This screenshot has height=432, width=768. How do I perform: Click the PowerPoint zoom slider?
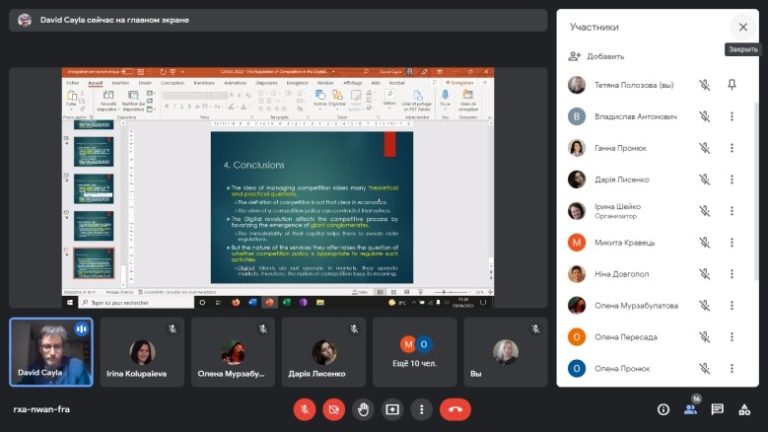coord(452,292)
